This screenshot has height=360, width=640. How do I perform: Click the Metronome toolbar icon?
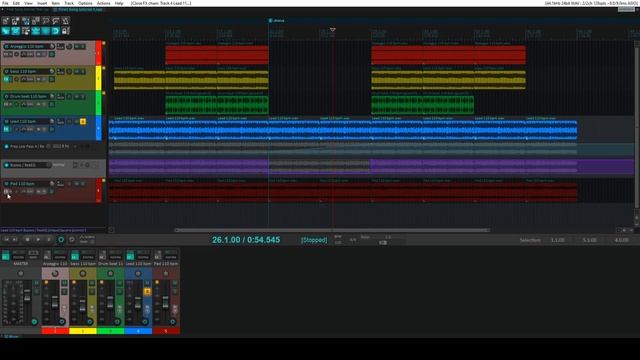click(x=65, y=21)
